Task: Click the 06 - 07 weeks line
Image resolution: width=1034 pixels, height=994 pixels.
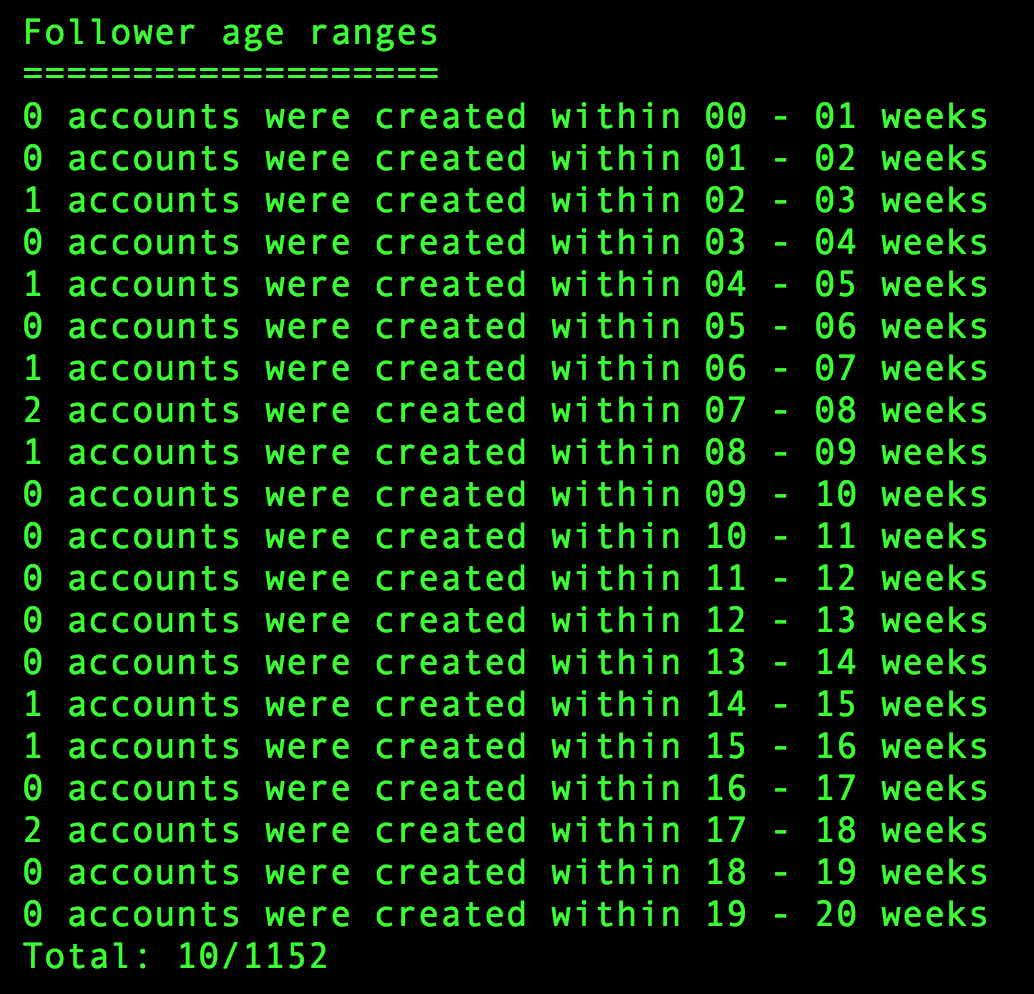Action: pos(506,369)
